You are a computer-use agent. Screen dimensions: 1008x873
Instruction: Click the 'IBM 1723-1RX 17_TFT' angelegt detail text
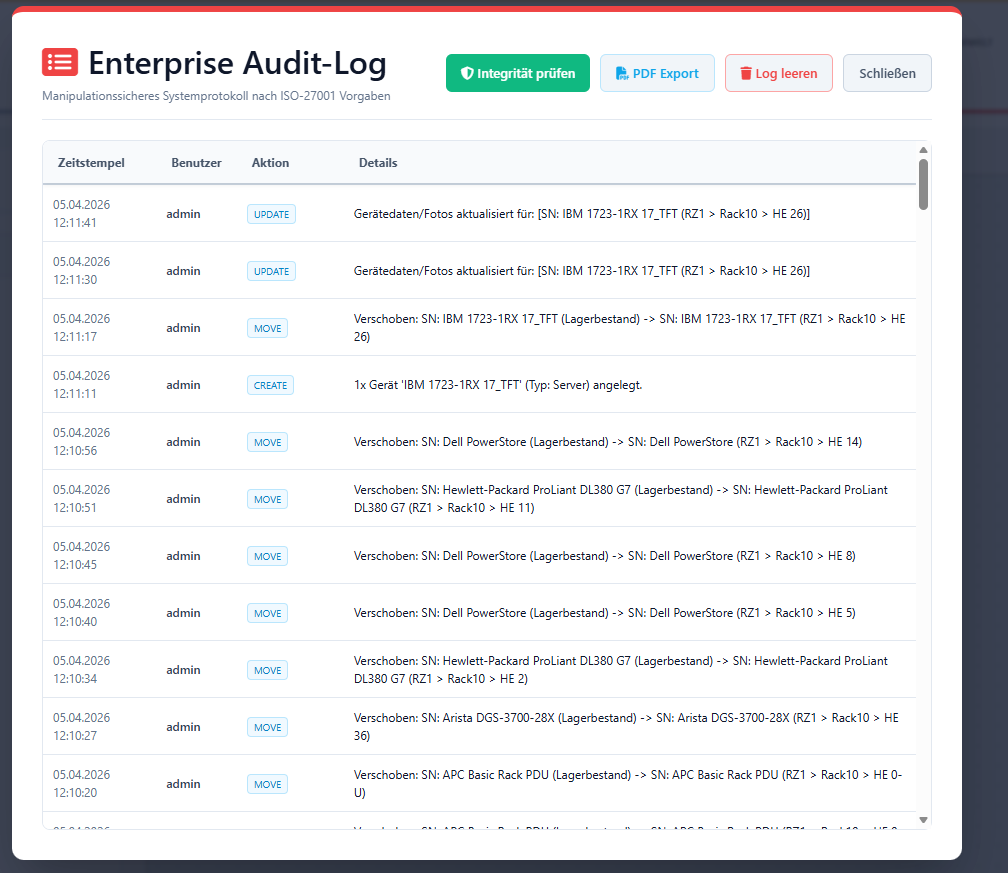pyautogui.click(x=498, y=385)
